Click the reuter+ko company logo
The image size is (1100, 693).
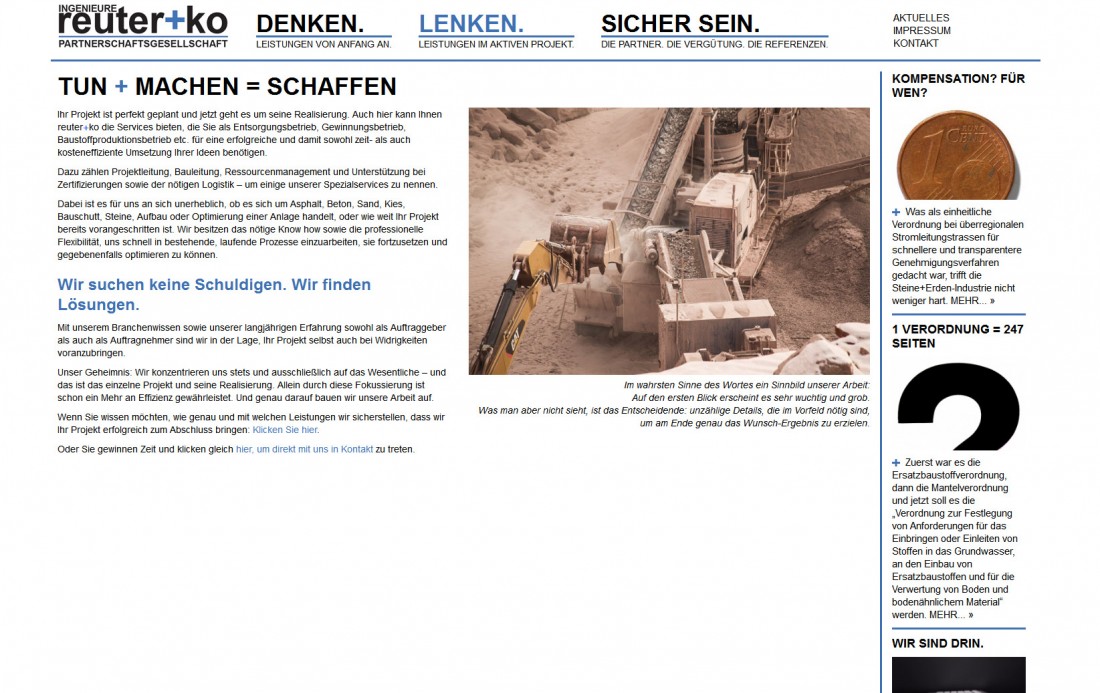[x=143, y=26]
